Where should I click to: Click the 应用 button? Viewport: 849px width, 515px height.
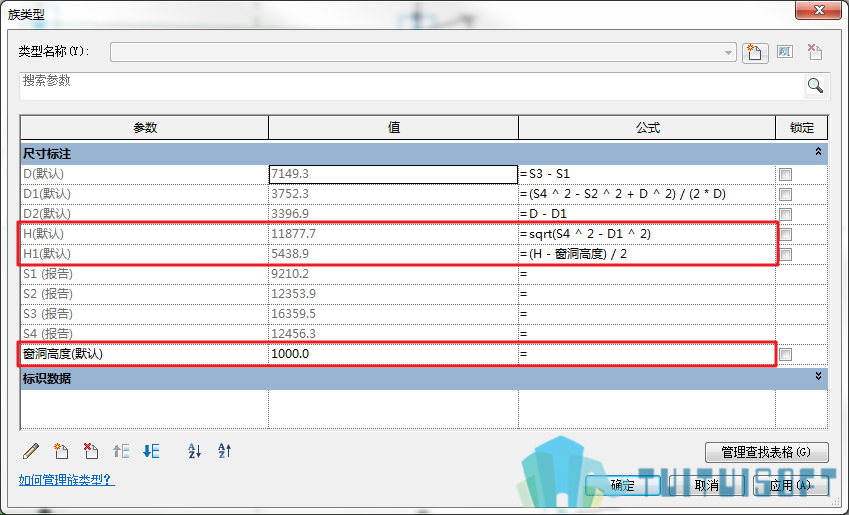791,485
